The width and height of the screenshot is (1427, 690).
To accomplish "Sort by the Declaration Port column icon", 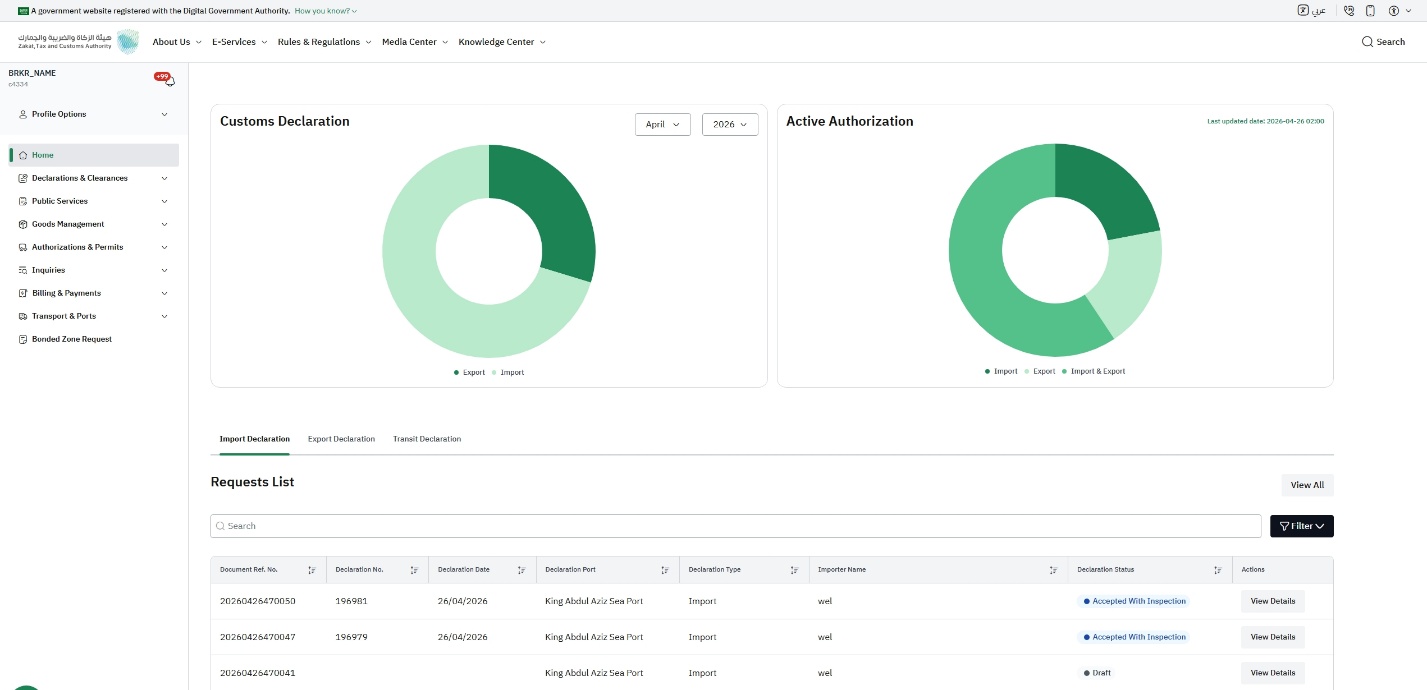I will tap(664, 570).
